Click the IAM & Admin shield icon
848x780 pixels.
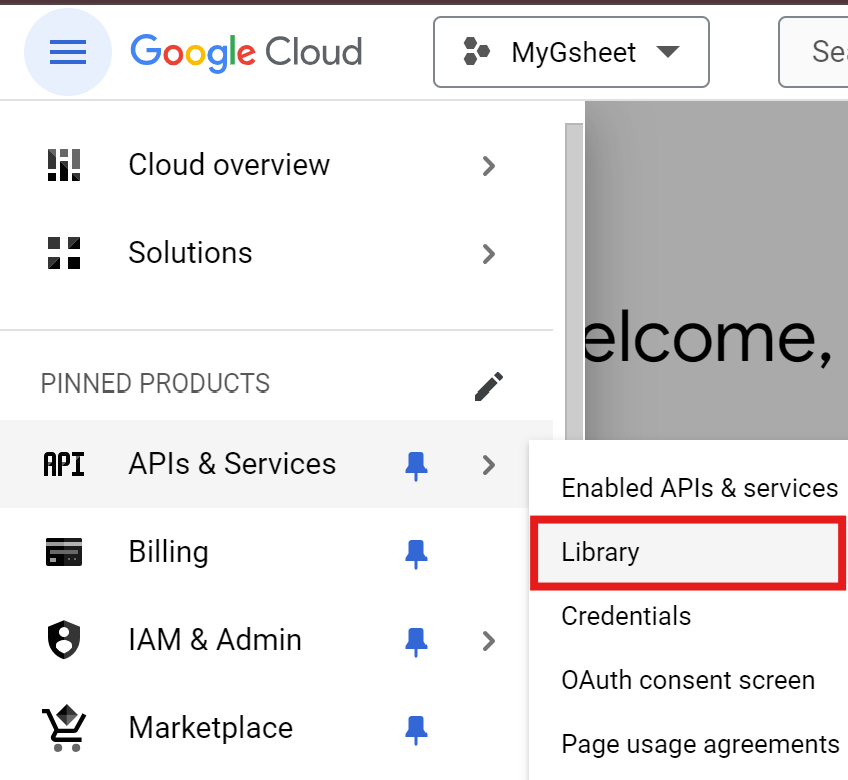(64, 640)
